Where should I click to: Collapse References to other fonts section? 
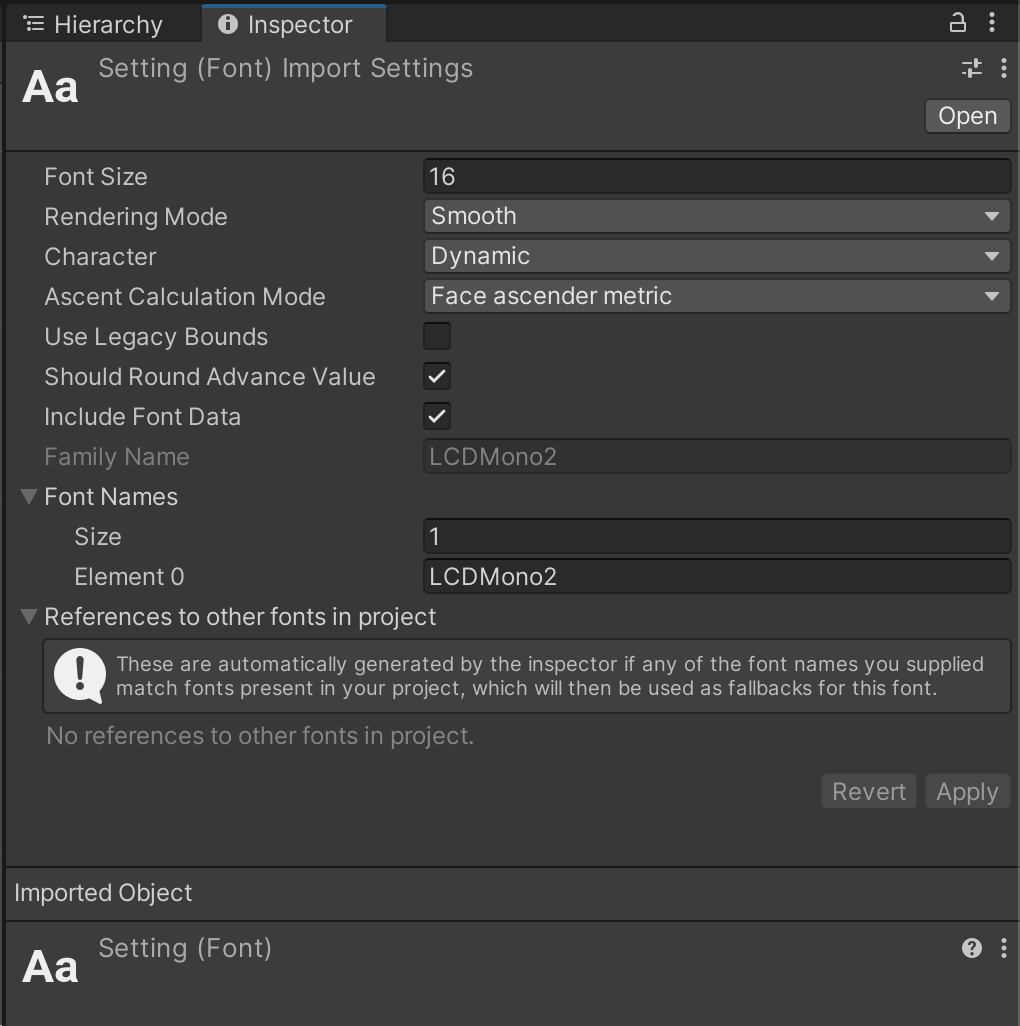tap(30, 617)
